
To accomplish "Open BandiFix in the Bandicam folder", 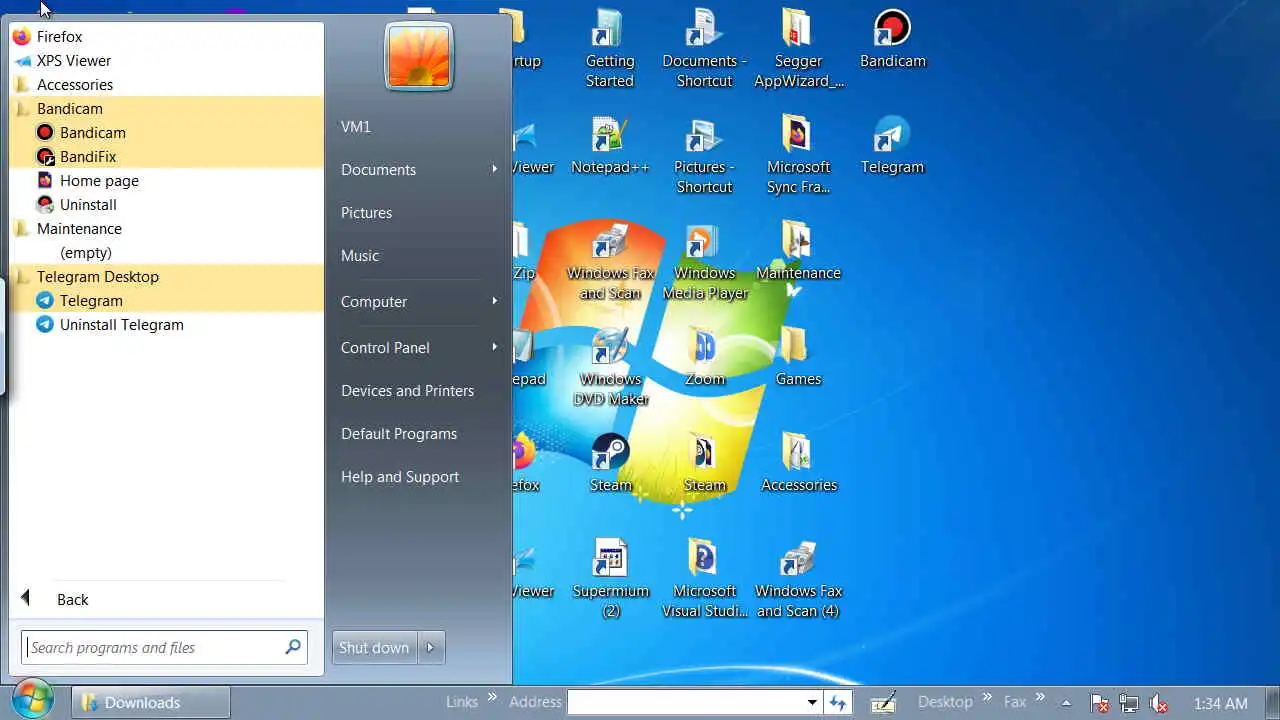I will point(166,157).
